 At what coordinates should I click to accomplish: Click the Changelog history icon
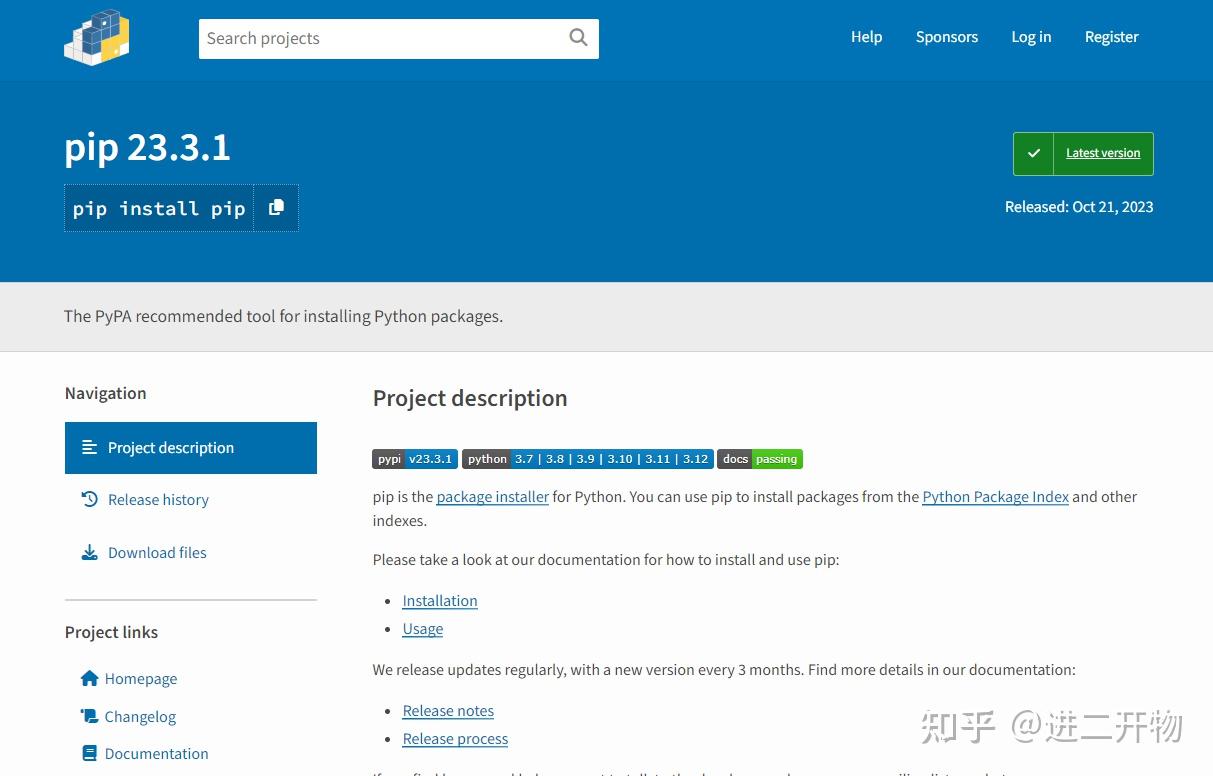click(89, 716)
